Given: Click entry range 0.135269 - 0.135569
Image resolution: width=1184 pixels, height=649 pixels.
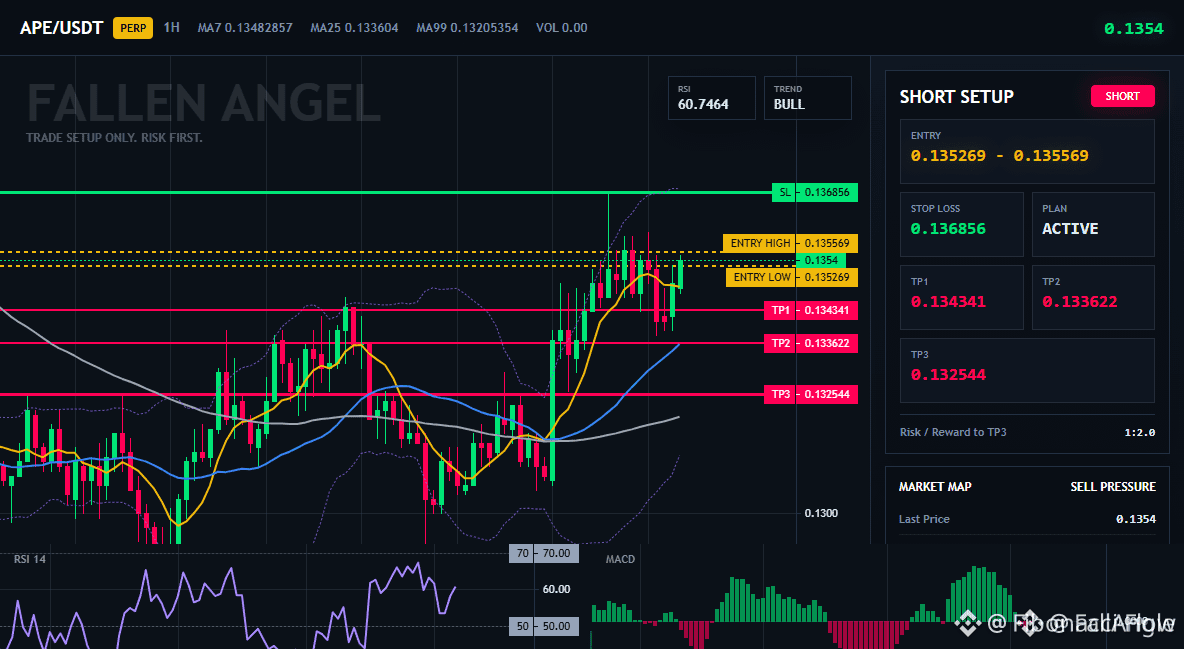Looking at the screenshot, I should click(x=1000, y=156).
